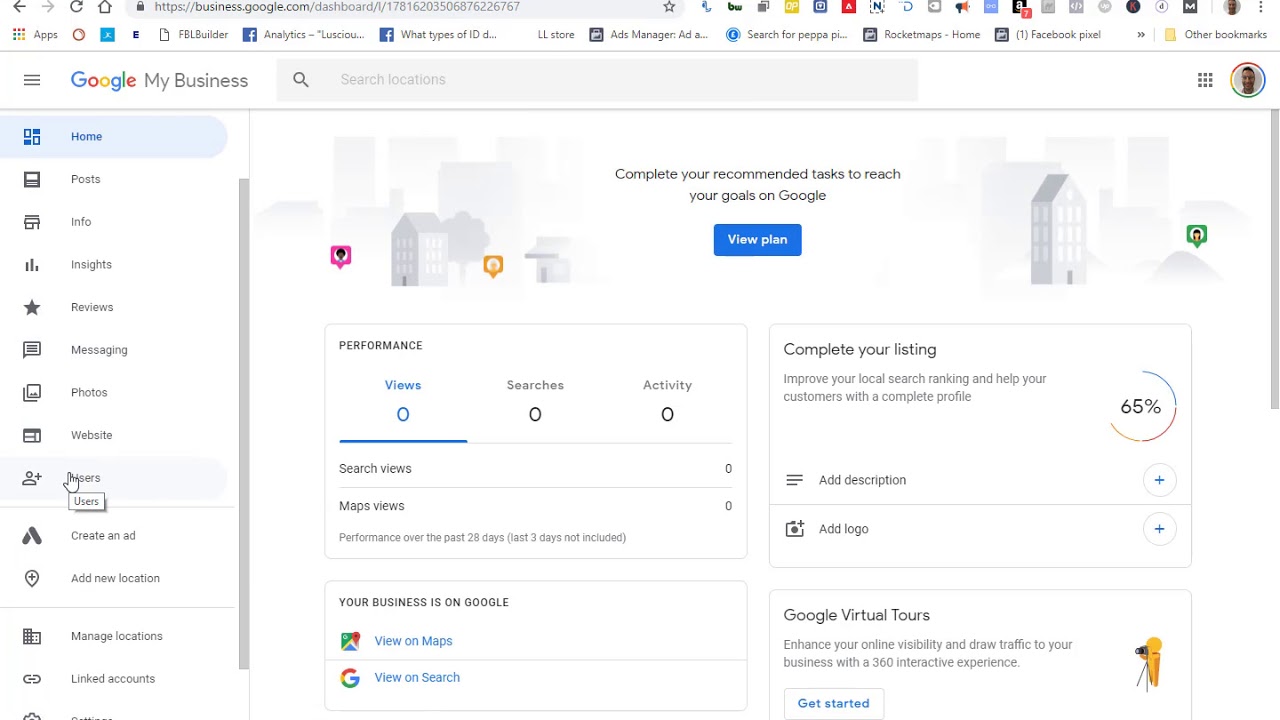Click the View plan button

coord(757,240)
